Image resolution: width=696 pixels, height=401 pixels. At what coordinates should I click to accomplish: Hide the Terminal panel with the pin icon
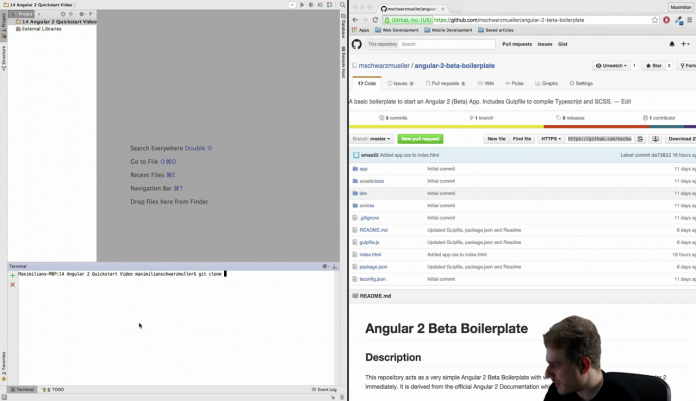335,266
